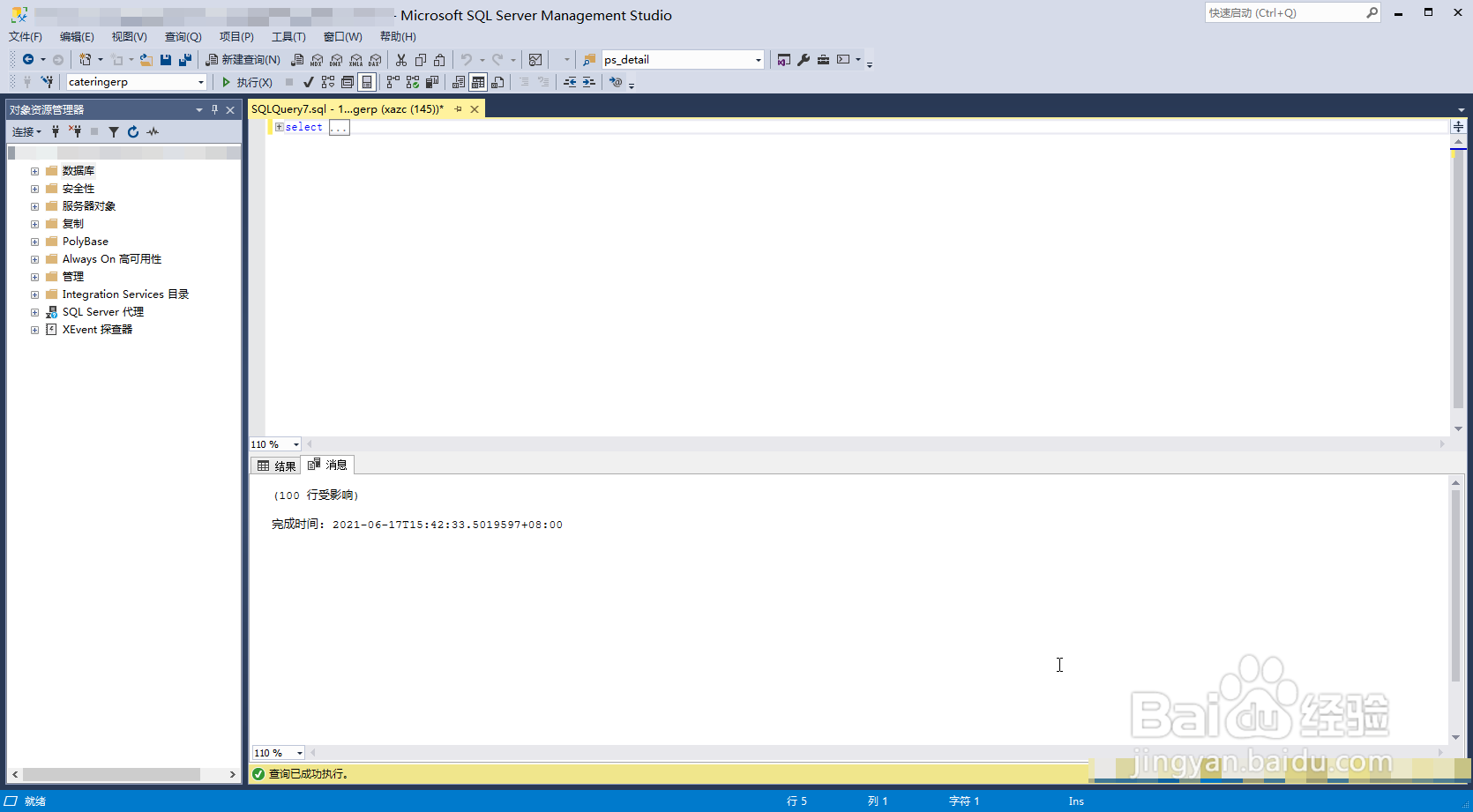The image size is (1473, 812).
Task: Click the Decrease Indent icon
Action: point(570,82)
